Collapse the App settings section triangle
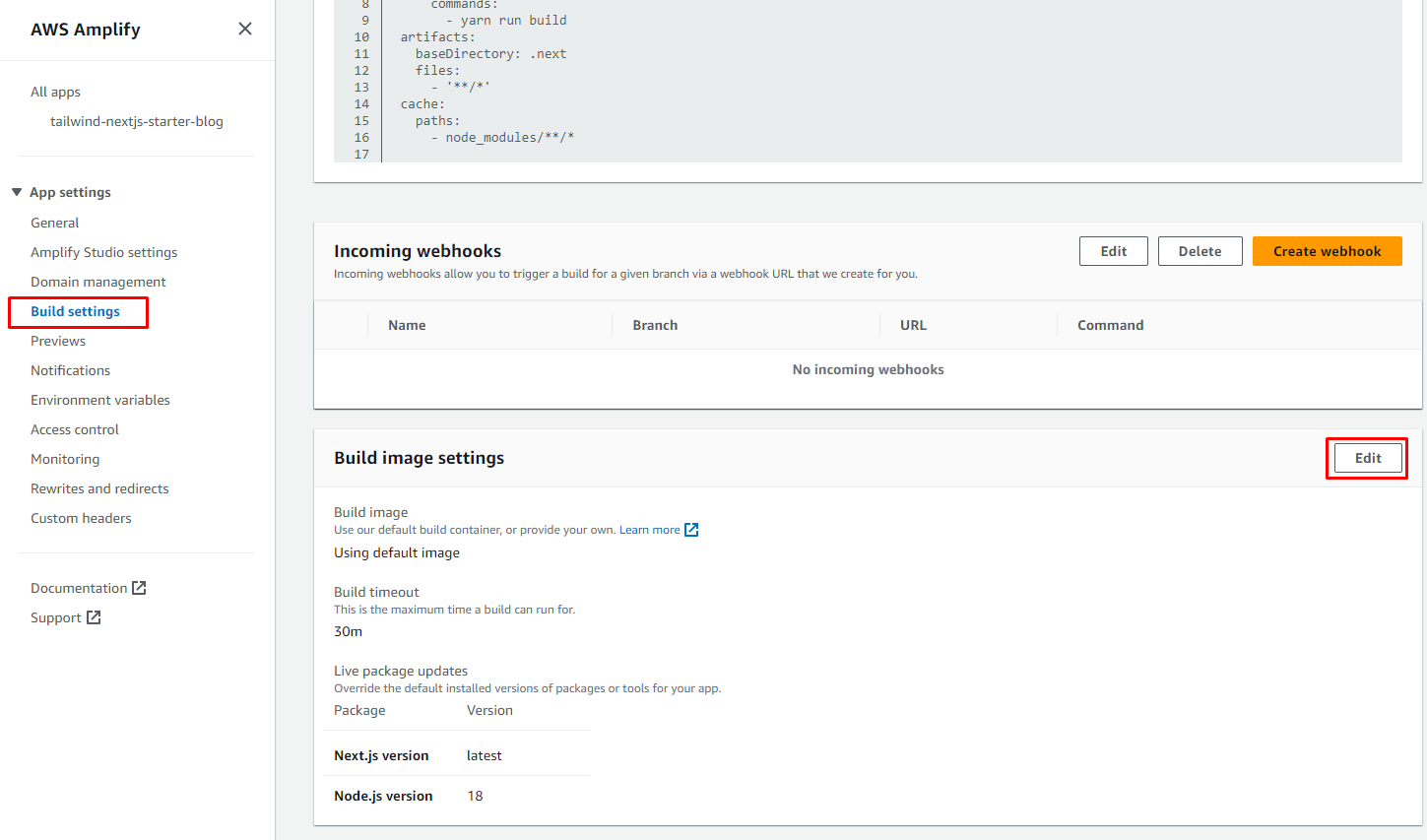The height and width of the screenshot is (840, 1427). [x=17, y=192]
